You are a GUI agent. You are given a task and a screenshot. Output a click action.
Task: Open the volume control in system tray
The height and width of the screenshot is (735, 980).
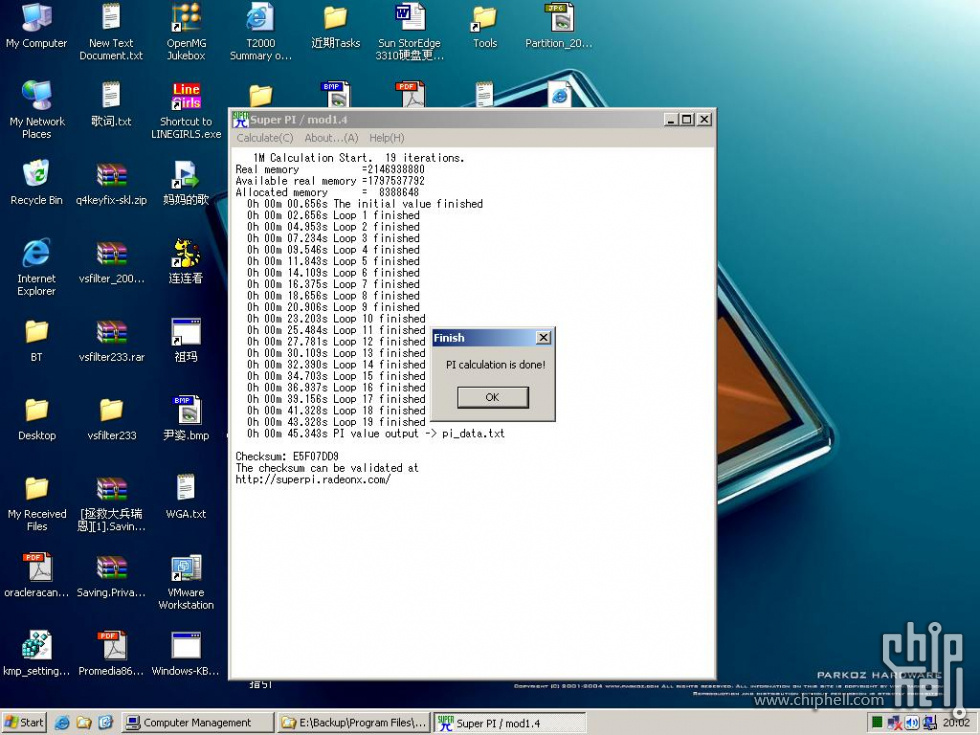coord(912,722)
